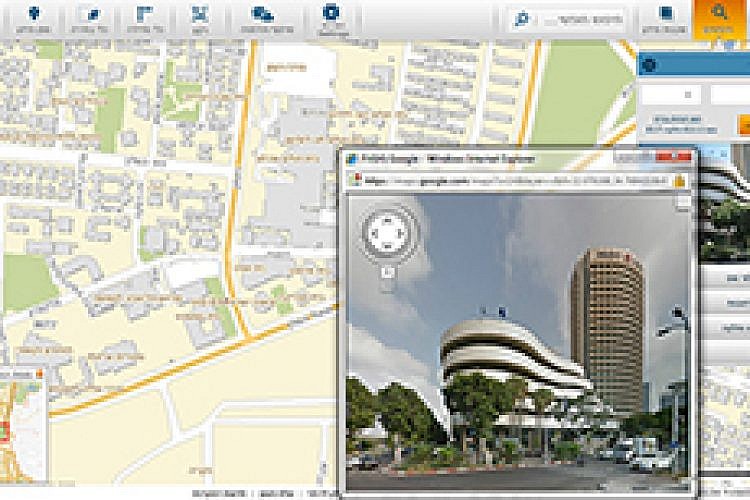Close the Street View popup browser window
Image resolution: width=750 pixels, height=500 pixels.
pos(674,156)
